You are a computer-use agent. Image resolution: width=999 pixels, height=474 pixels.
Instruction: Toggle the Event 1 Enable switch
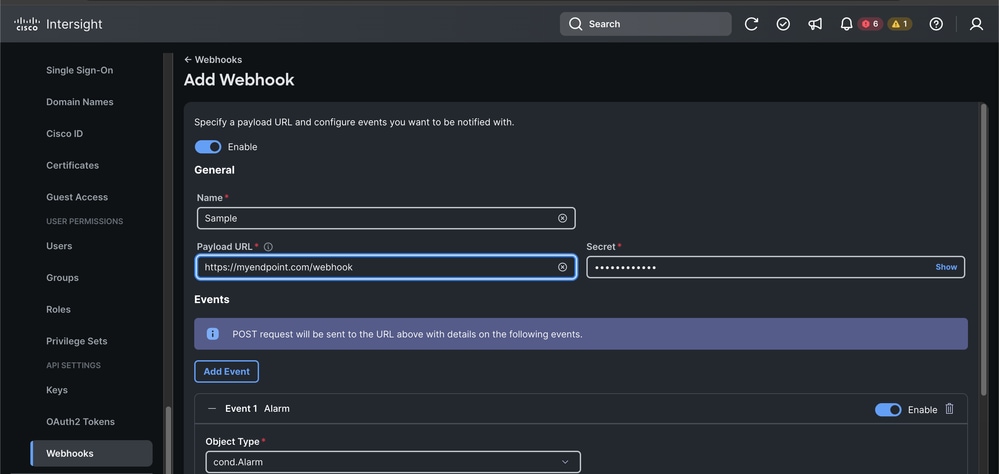click(888, 410)
